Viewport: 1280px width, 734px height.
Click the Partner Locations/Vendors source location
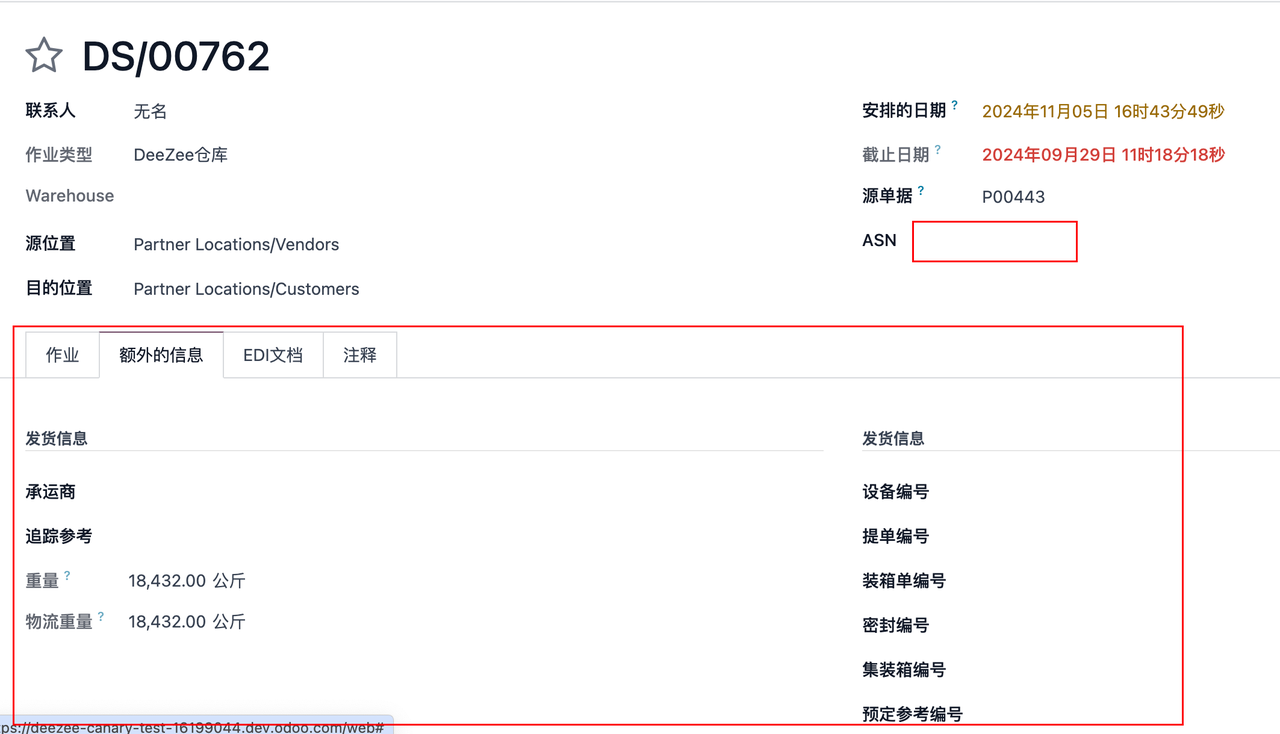(x=236, y=245)
